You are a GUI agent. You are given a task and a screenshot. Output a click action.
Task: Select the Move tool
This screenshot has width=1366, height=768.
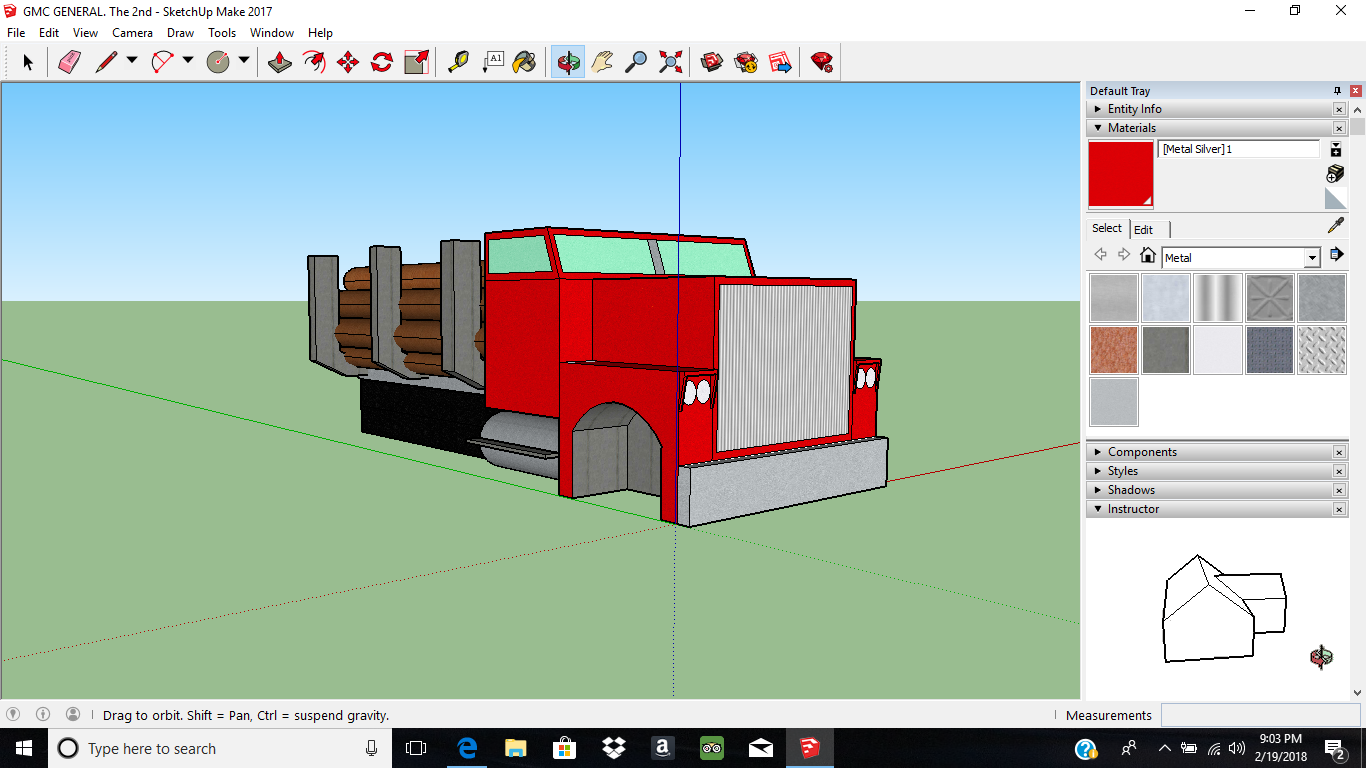[x=348, y=62]
